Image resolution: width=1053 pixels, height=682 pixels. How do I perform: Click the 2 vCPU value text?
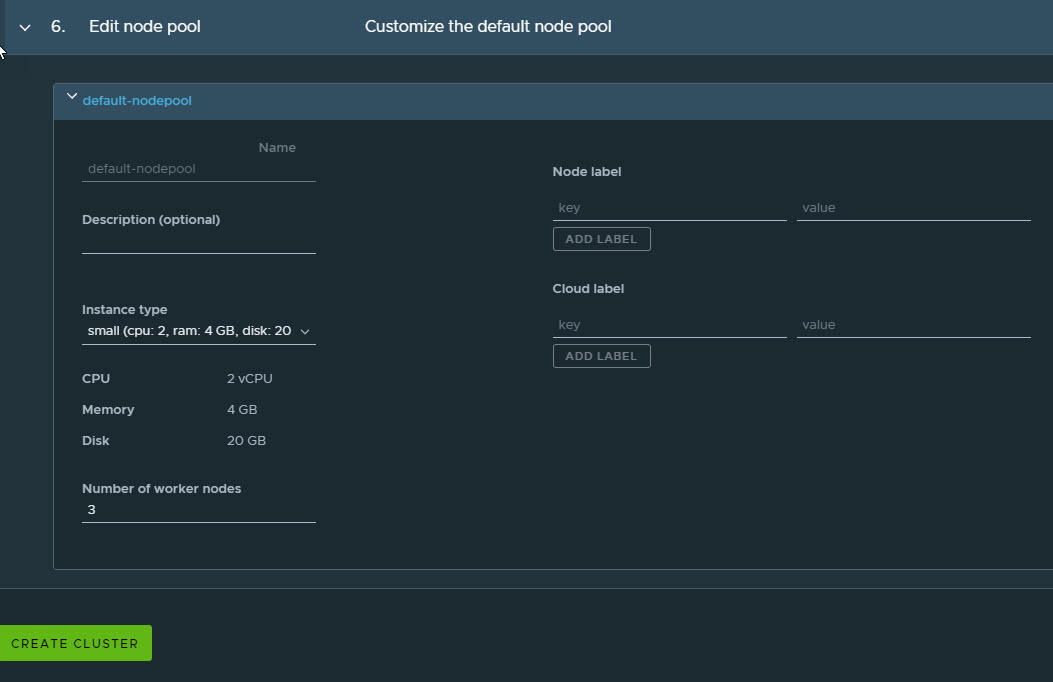[x=250, y=379]
